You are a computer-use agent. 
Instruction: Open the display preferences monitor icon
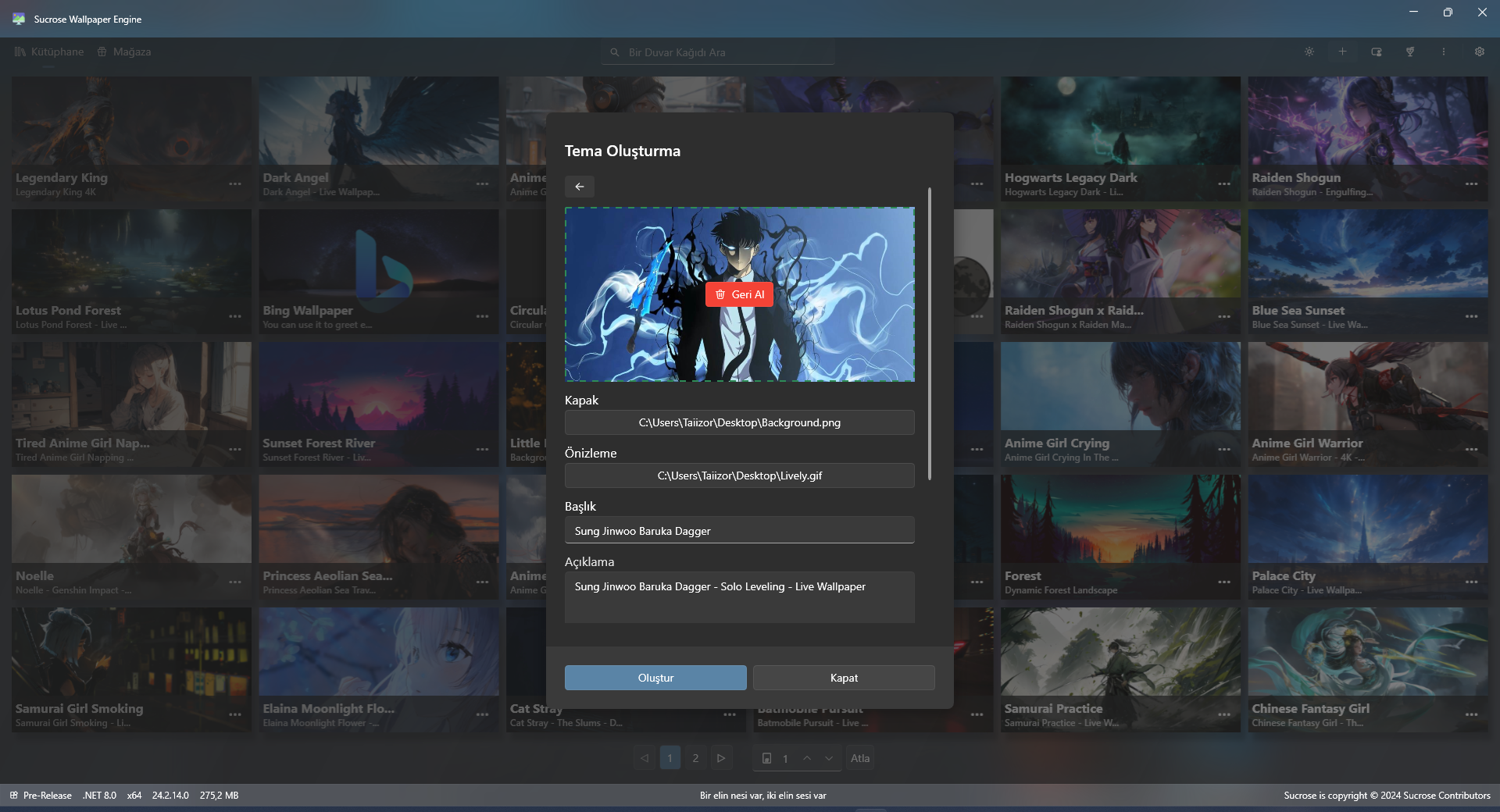click(x=1377, y=52)
